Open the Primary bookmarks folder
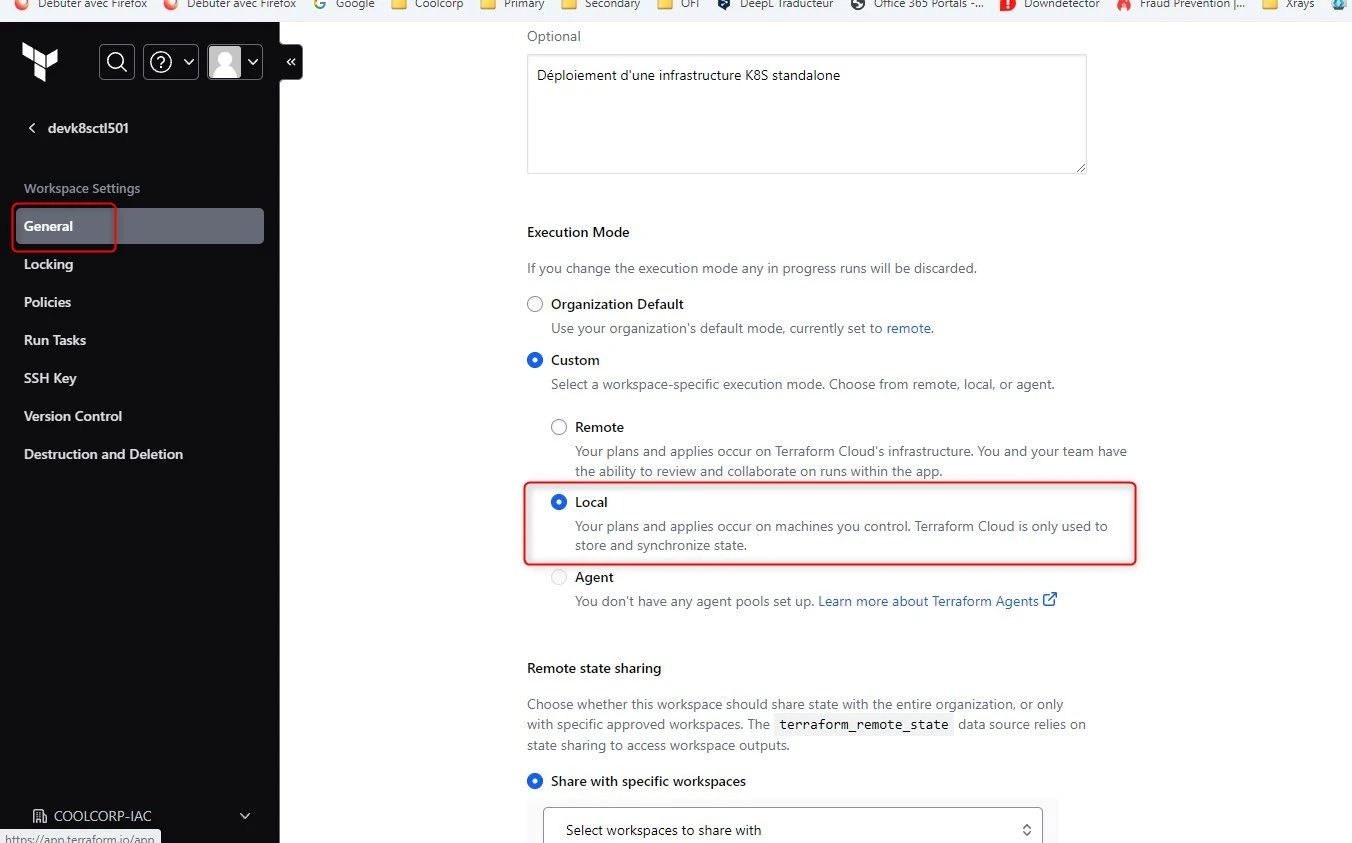This screenshot has height=843, width=1352. click(512, 5)
